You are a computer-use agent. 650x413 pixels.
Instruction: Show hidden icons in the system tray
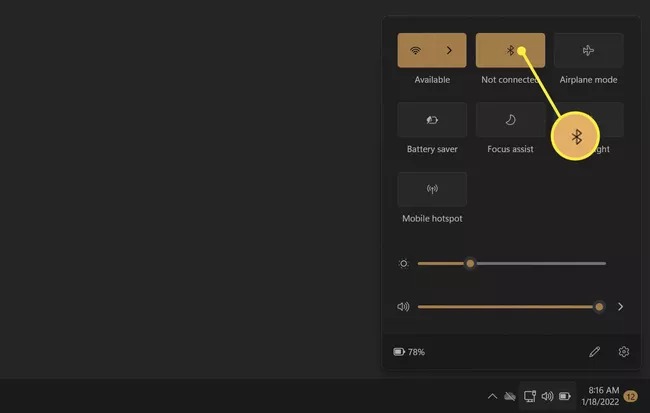click(x=492, y=396)
